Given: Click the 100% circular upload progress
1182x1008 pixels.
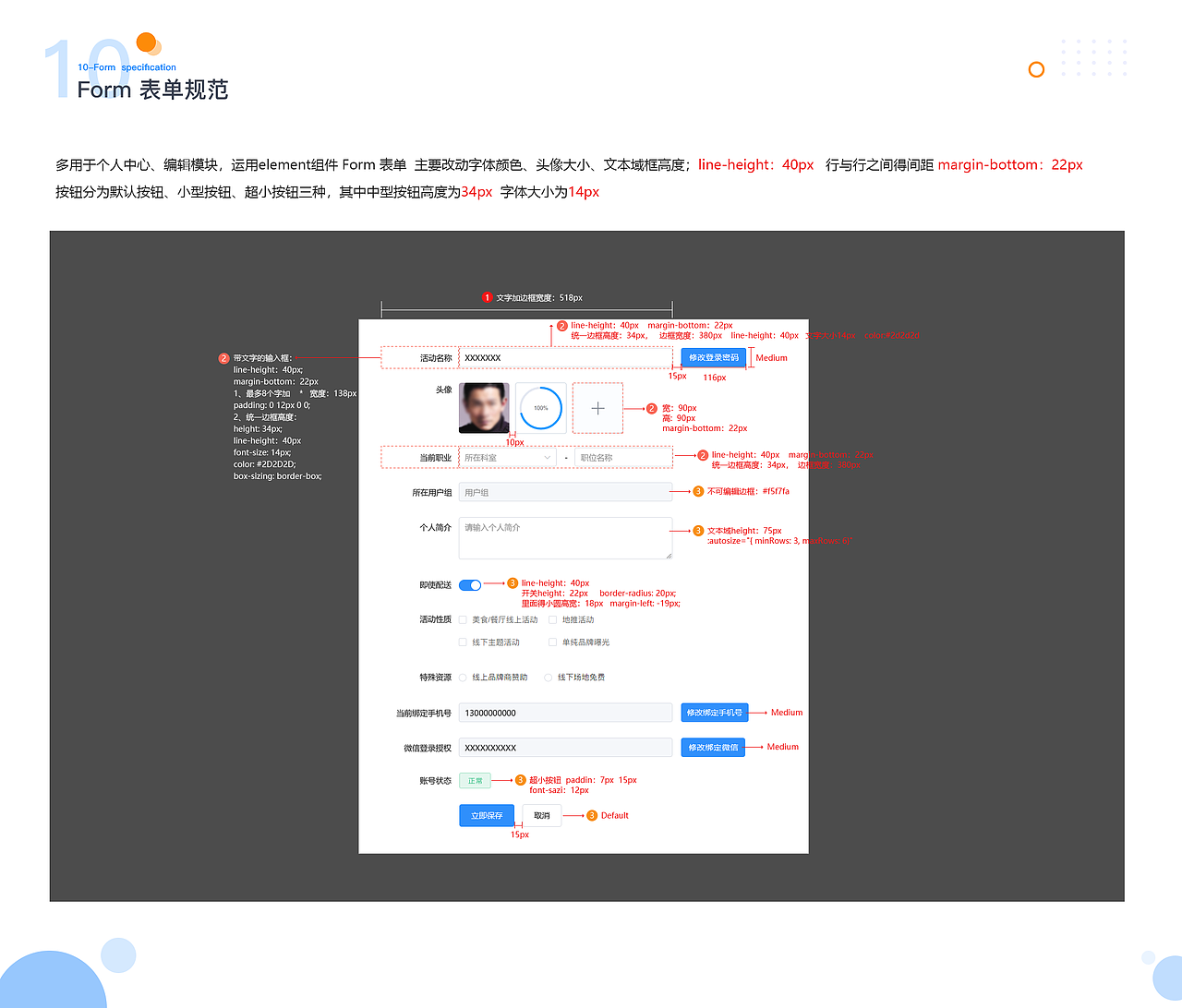Looking at the screenshot, I should pos(541,408).
